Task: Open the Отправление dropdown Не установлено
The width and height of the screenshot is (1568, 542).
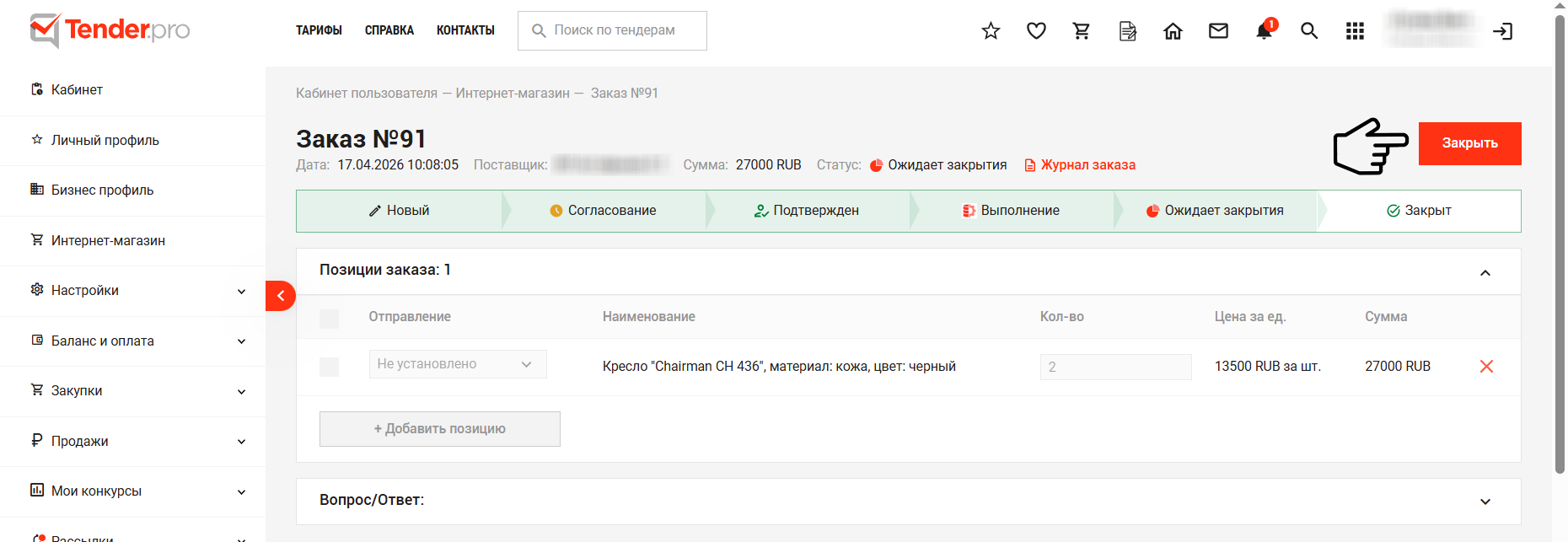Action: click(x=458, y=364)
